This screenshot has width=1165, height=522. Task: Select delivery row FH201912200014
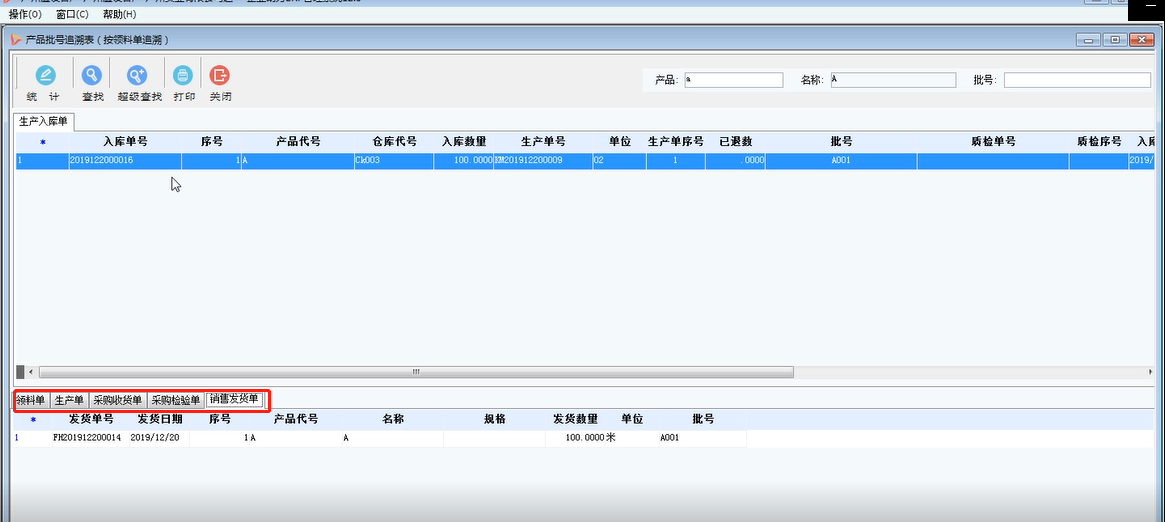pos(87,438)
